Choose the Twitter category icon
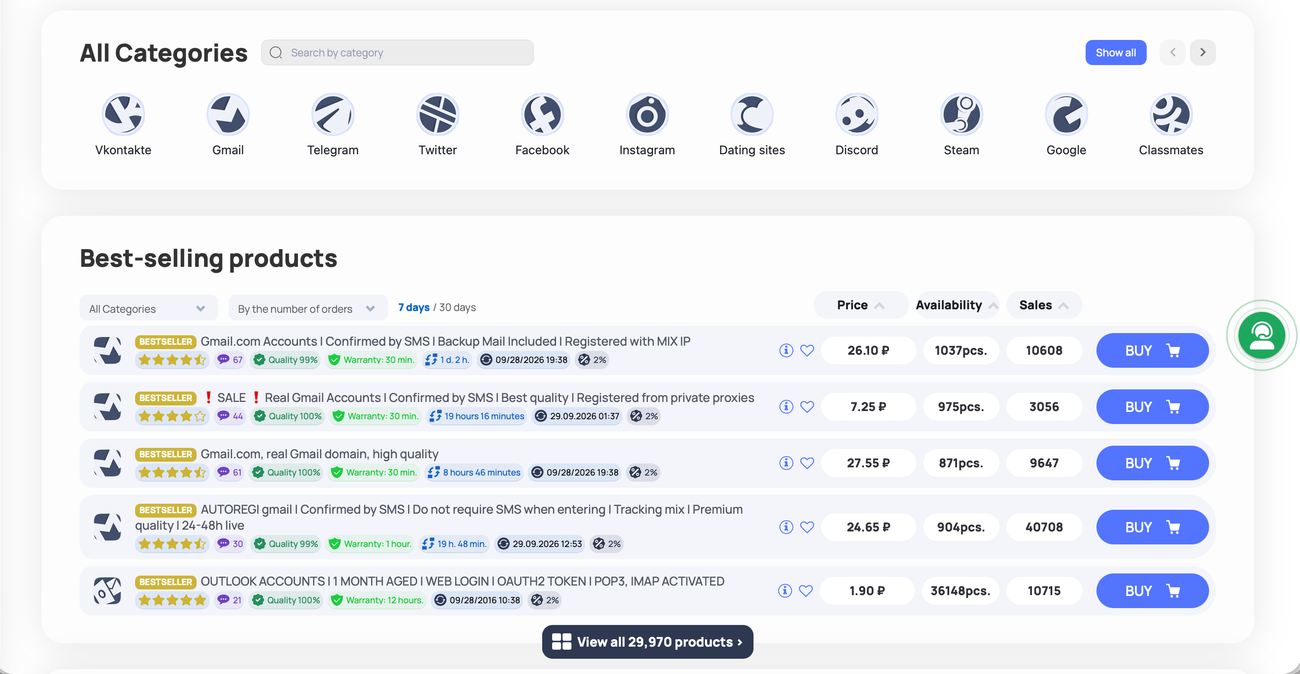Image resolution: width=1300 pixels, height=674 pixels. pos(438,115)
